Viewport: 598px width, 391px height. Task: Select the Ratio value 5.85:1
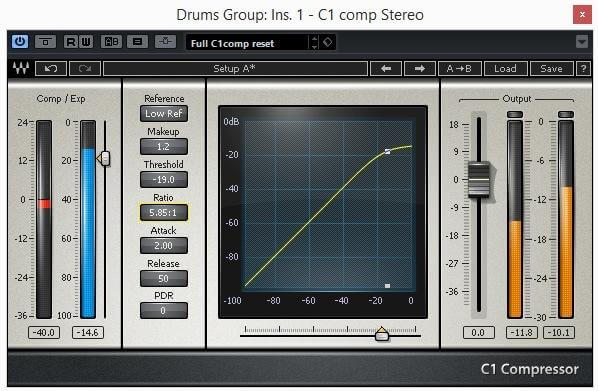pos(164,212)
